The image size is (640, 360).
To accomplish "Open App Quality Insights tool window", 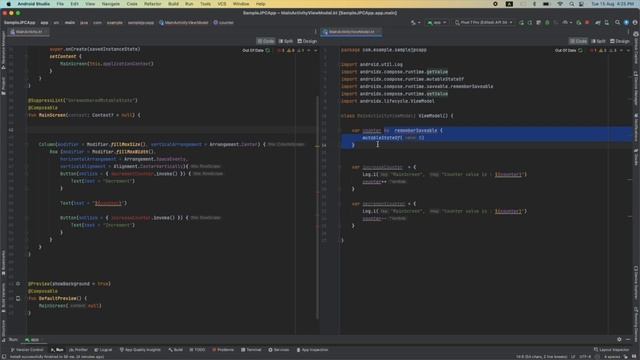I will [140, 350].
